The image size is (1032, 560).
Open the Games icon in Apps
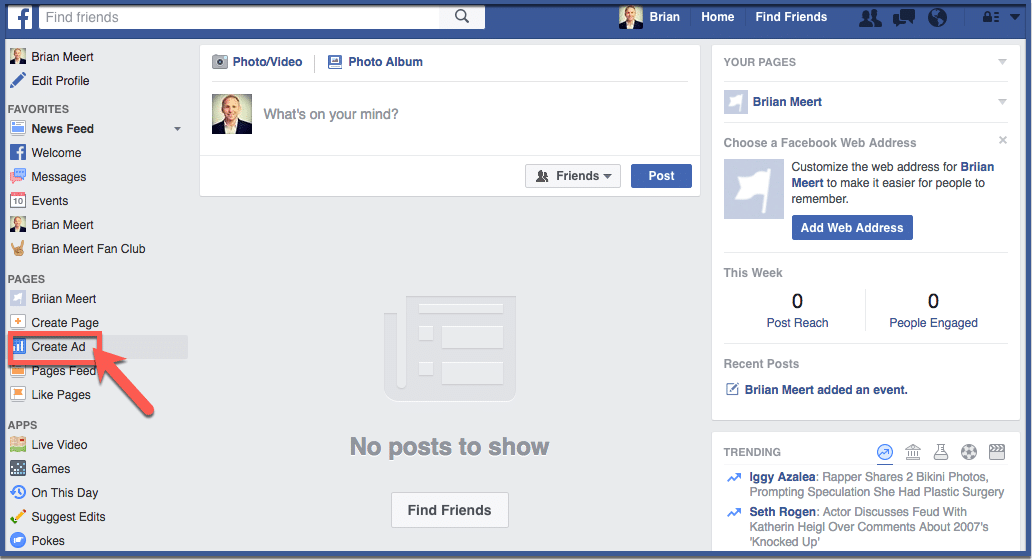pos(18,469)
